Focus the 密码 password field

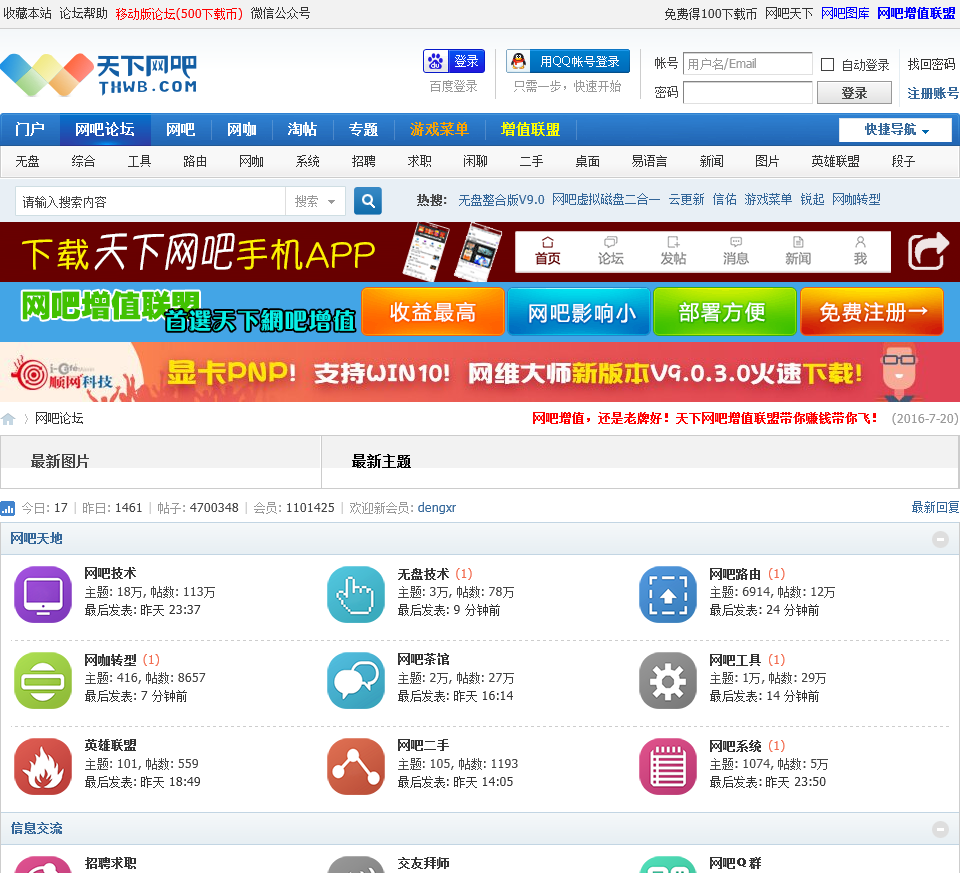click(748, 93)
